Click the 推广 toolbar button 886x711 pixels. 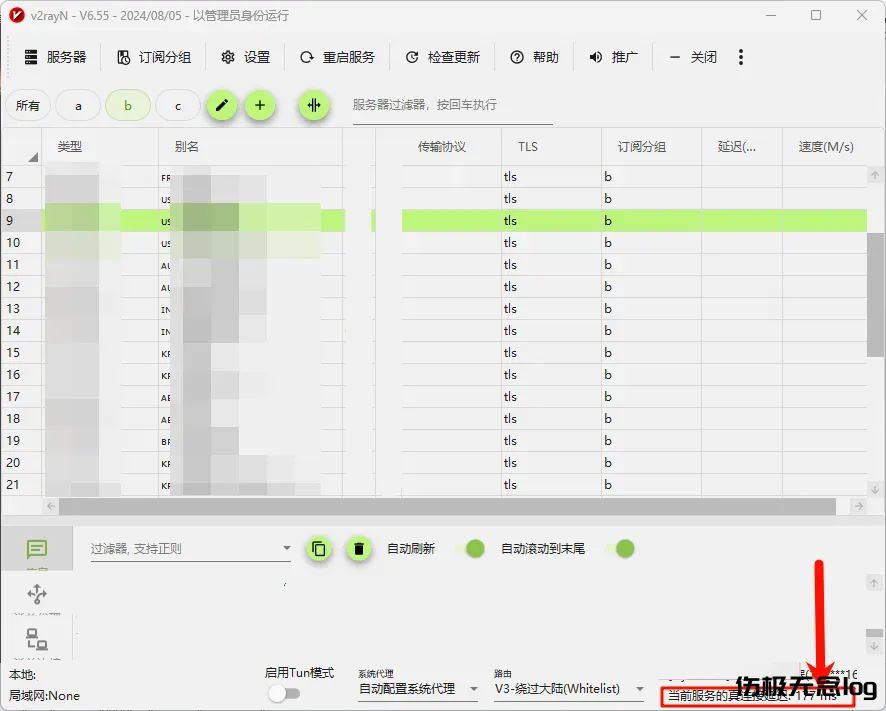point(613,57)
